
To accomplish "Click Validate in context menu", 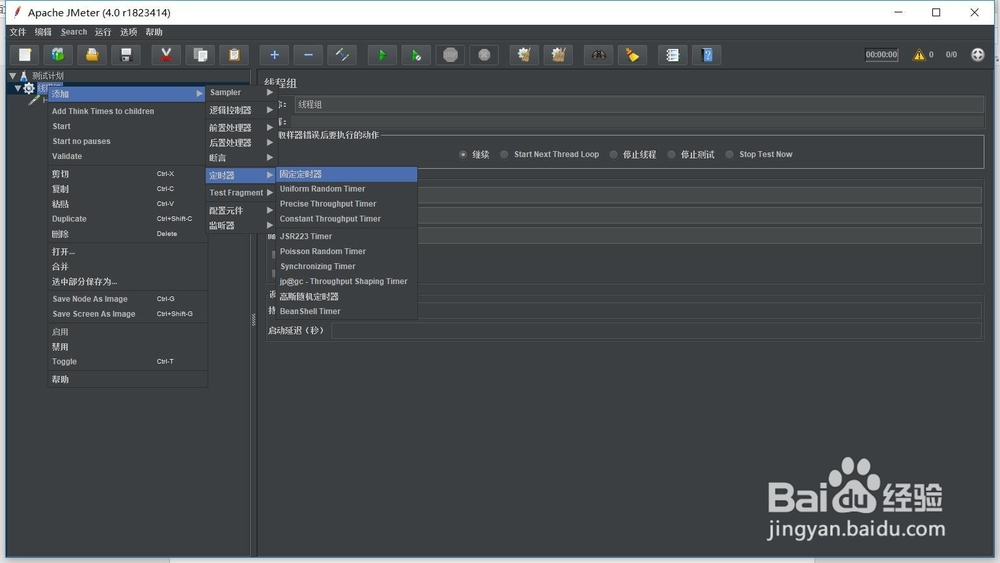I will coord(127,156).
